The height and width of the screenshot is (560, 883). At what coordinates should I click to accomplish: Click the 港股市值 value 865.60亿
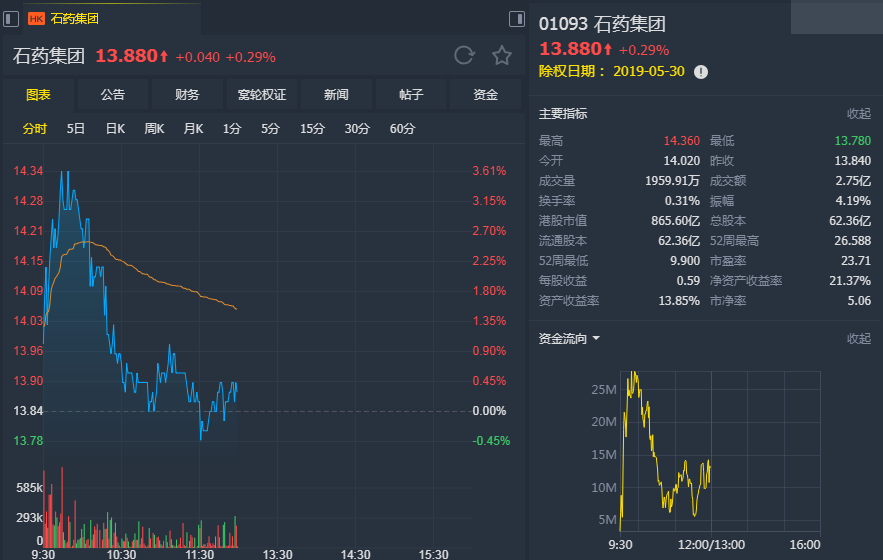tap(676, 221)
